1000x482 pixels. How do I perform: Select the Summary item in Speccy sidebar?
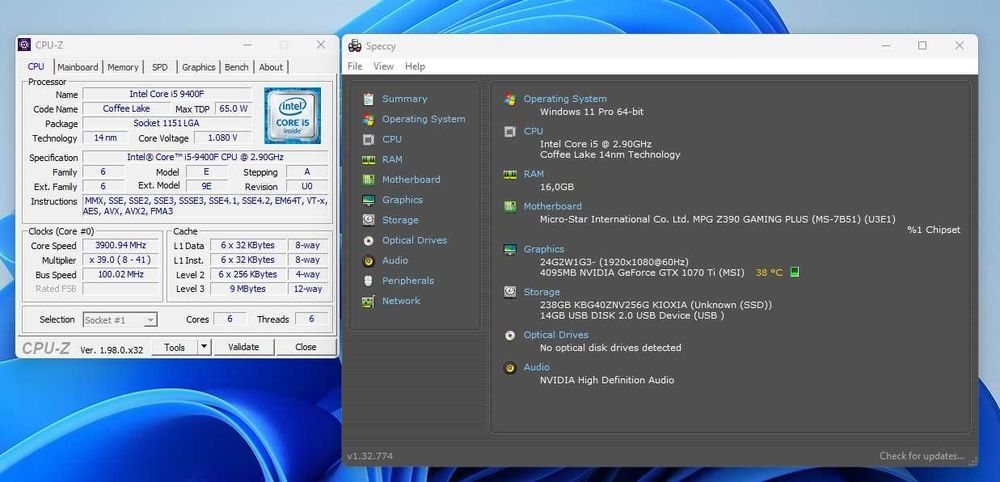[x=404, y=99]
